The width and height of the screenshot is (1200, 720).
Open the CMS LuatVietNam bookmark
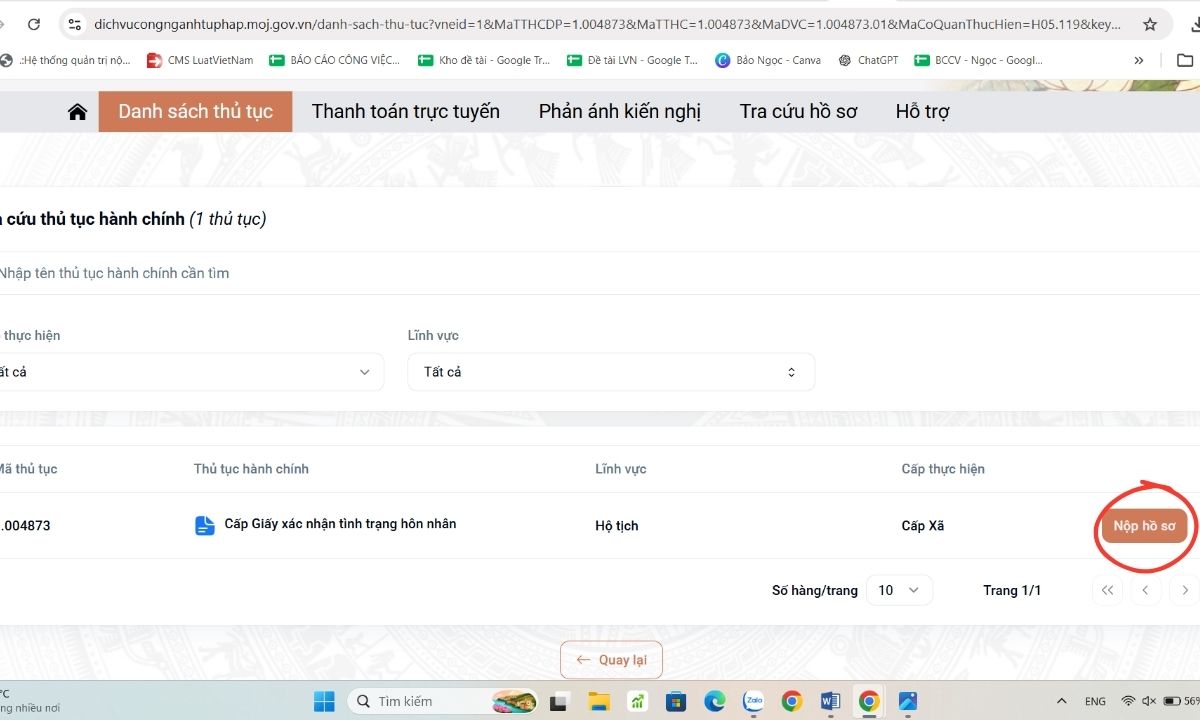coord(200,60)
